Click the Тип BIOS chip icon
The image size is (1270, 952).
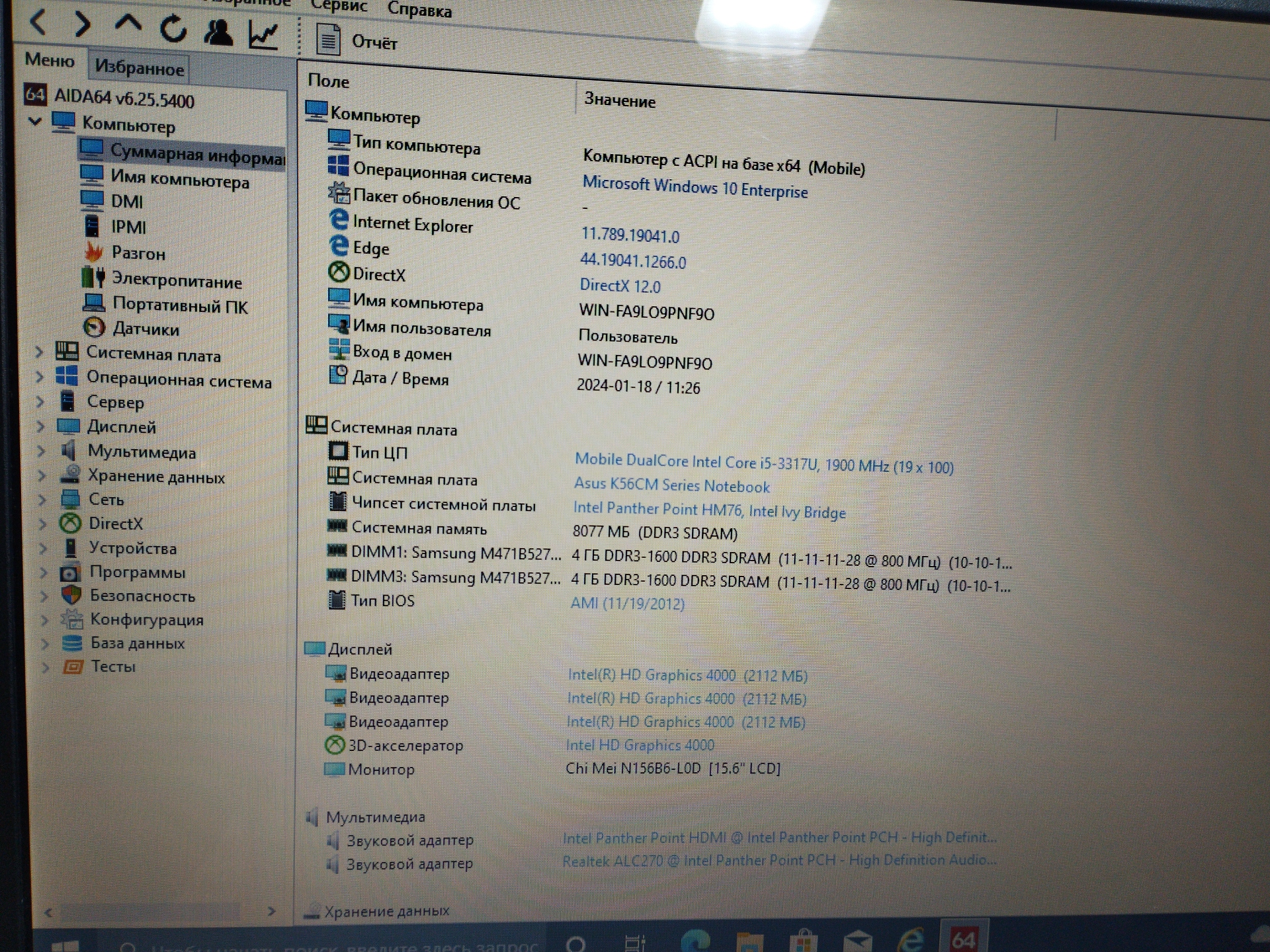pos(337,599)
